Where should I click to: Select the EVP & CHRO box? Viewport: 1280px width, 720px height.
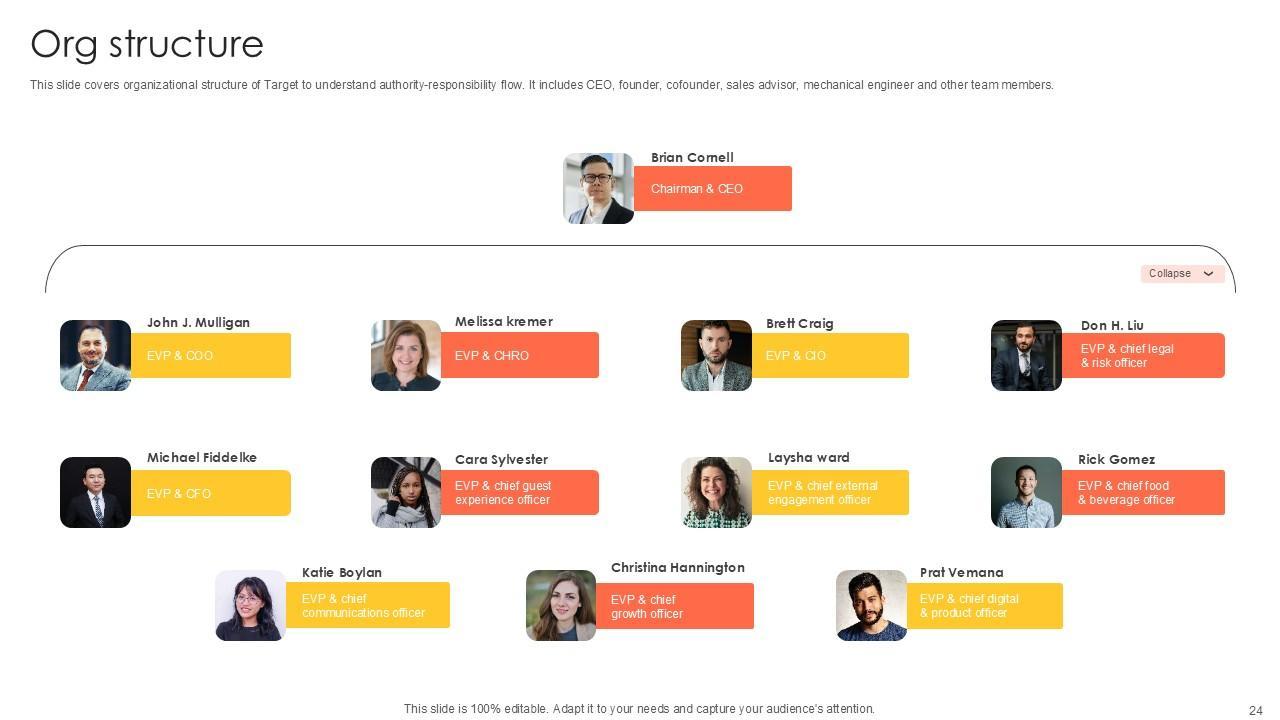click(519, 356)
